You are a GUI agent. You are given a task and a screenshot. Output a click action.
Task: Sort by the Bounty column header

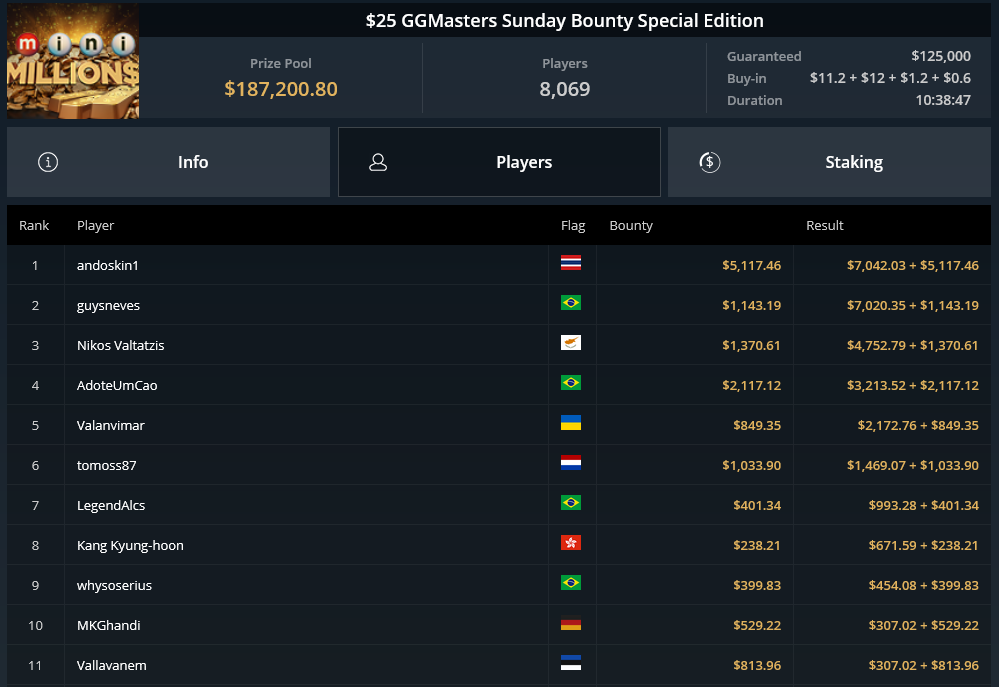631,226
